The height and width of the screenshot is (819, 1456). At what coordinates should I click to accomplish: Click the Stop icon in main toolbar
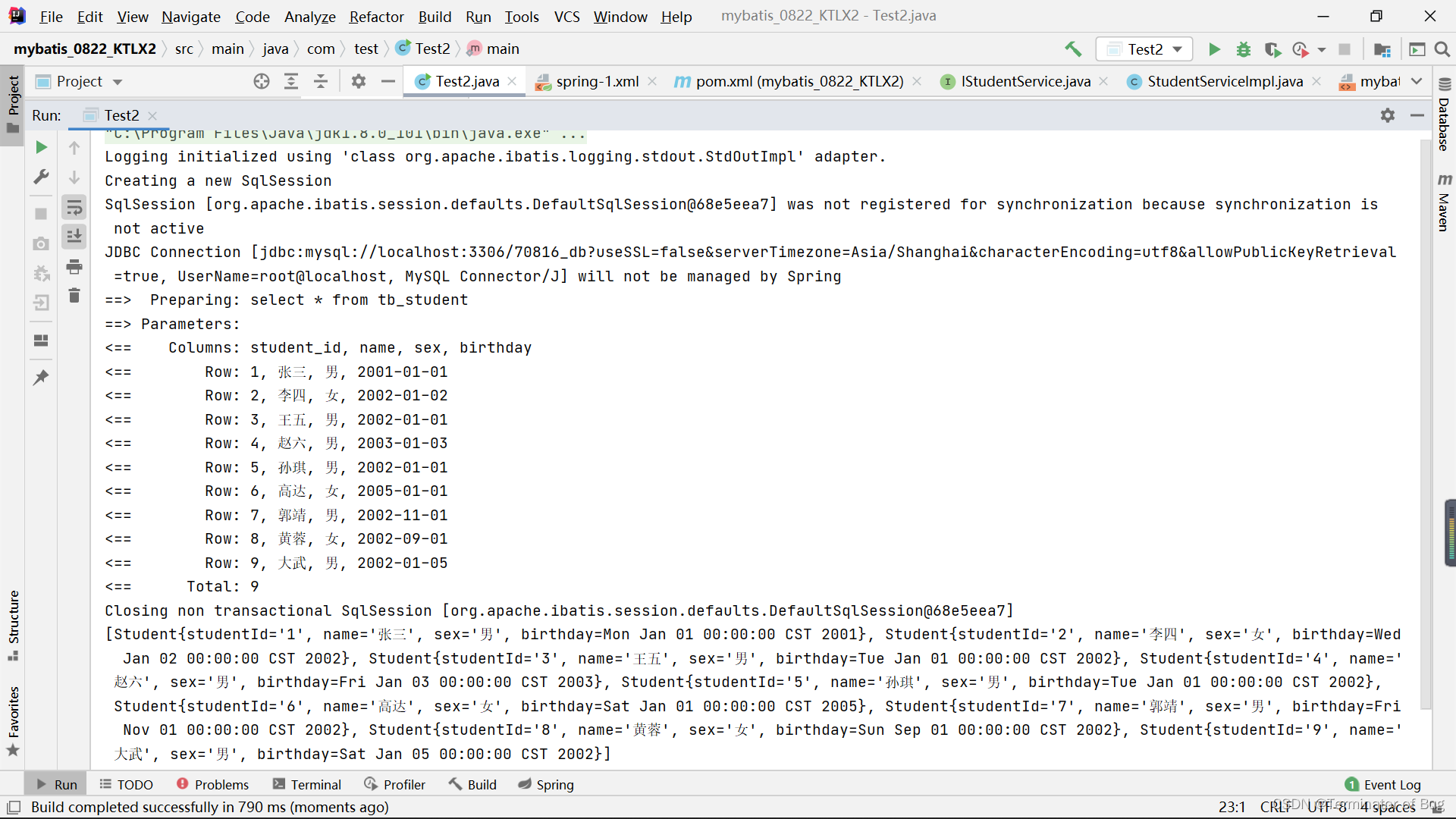1345,49
